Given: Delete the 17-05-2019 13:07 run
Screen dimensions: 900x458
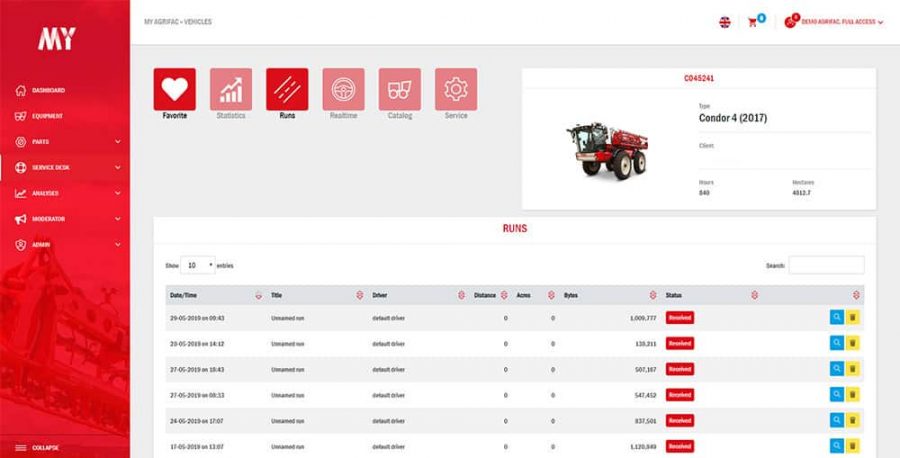Looking at the screenshot, I should [x=853, y=445].
